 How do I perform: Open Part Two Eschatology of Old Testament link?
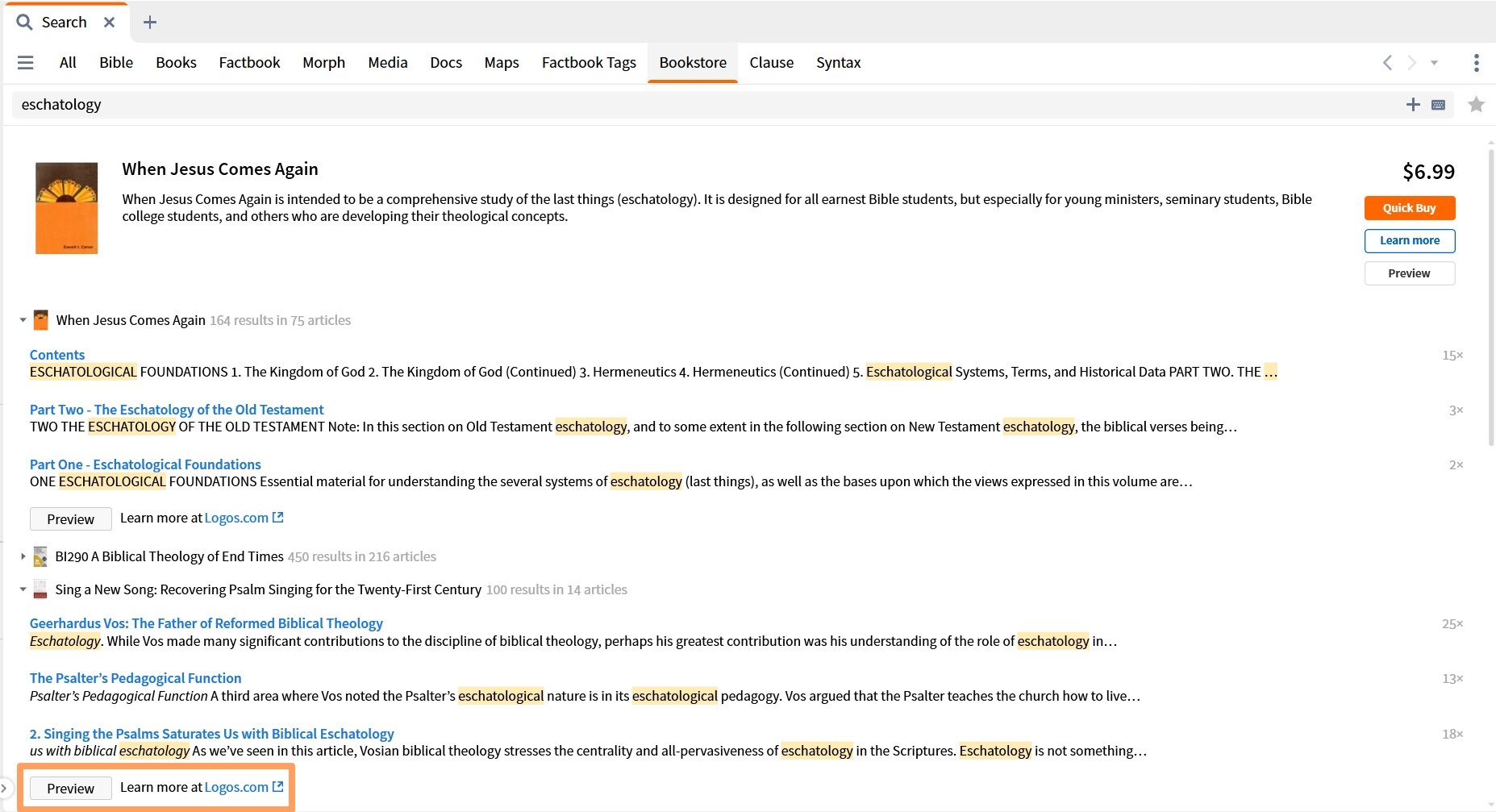tap(177, 410)
